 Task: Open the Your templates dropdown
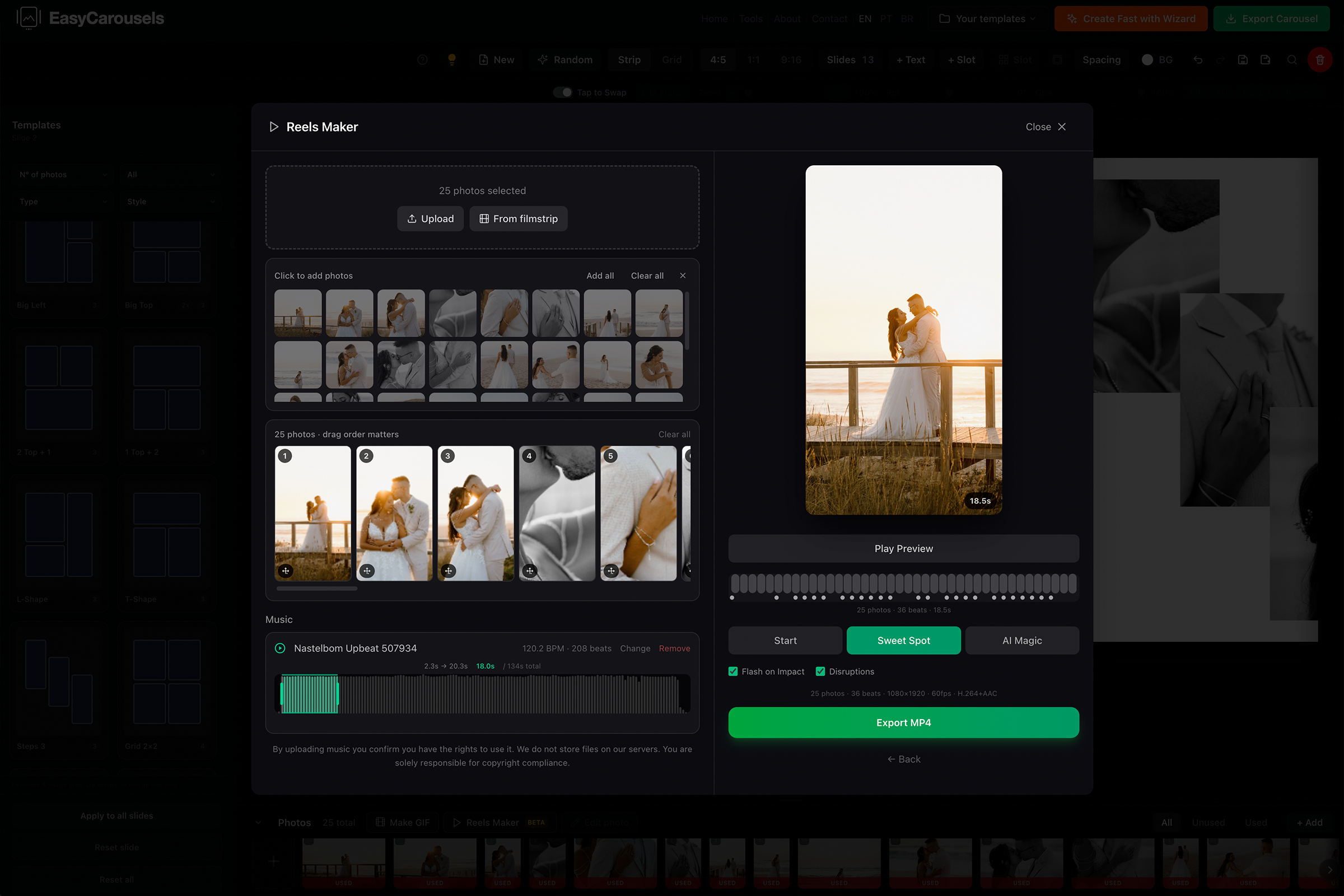[987, 18]
